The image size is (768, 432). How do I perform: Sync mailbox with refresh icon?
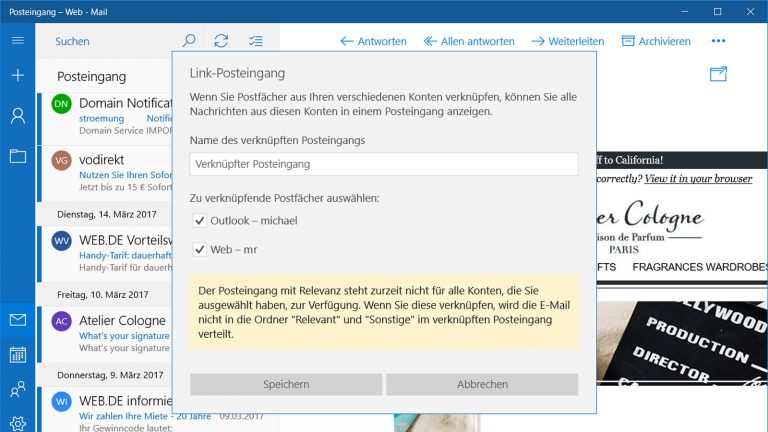point(221,41)
